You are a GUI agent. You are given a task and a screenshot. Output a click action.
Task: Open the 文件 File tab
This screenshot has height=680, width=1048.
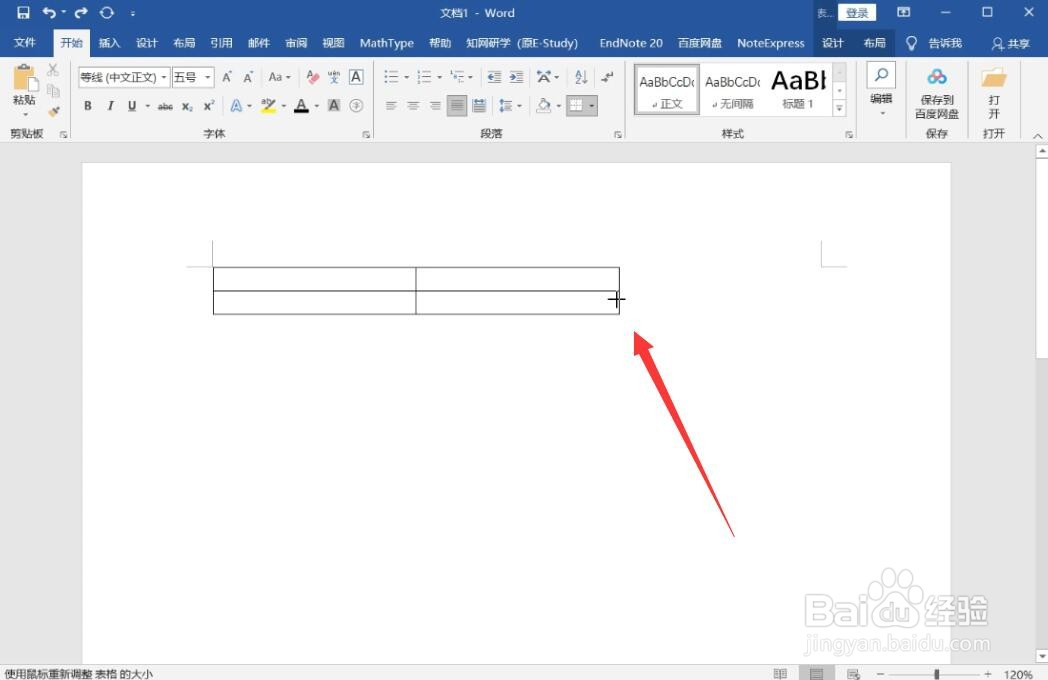pos(25,43)
